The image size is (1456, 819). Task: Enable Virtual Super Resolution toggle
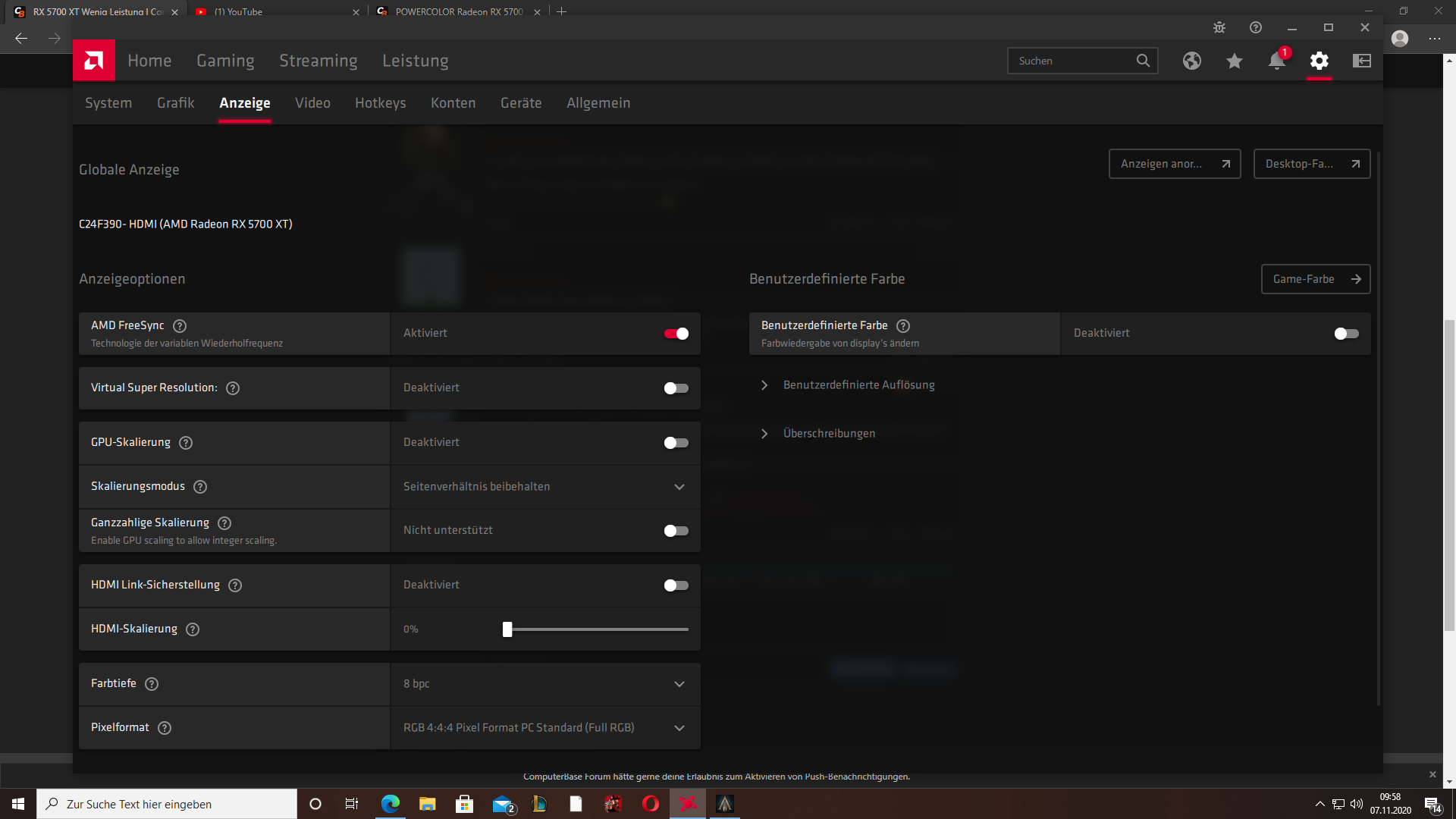click(676, 388)
